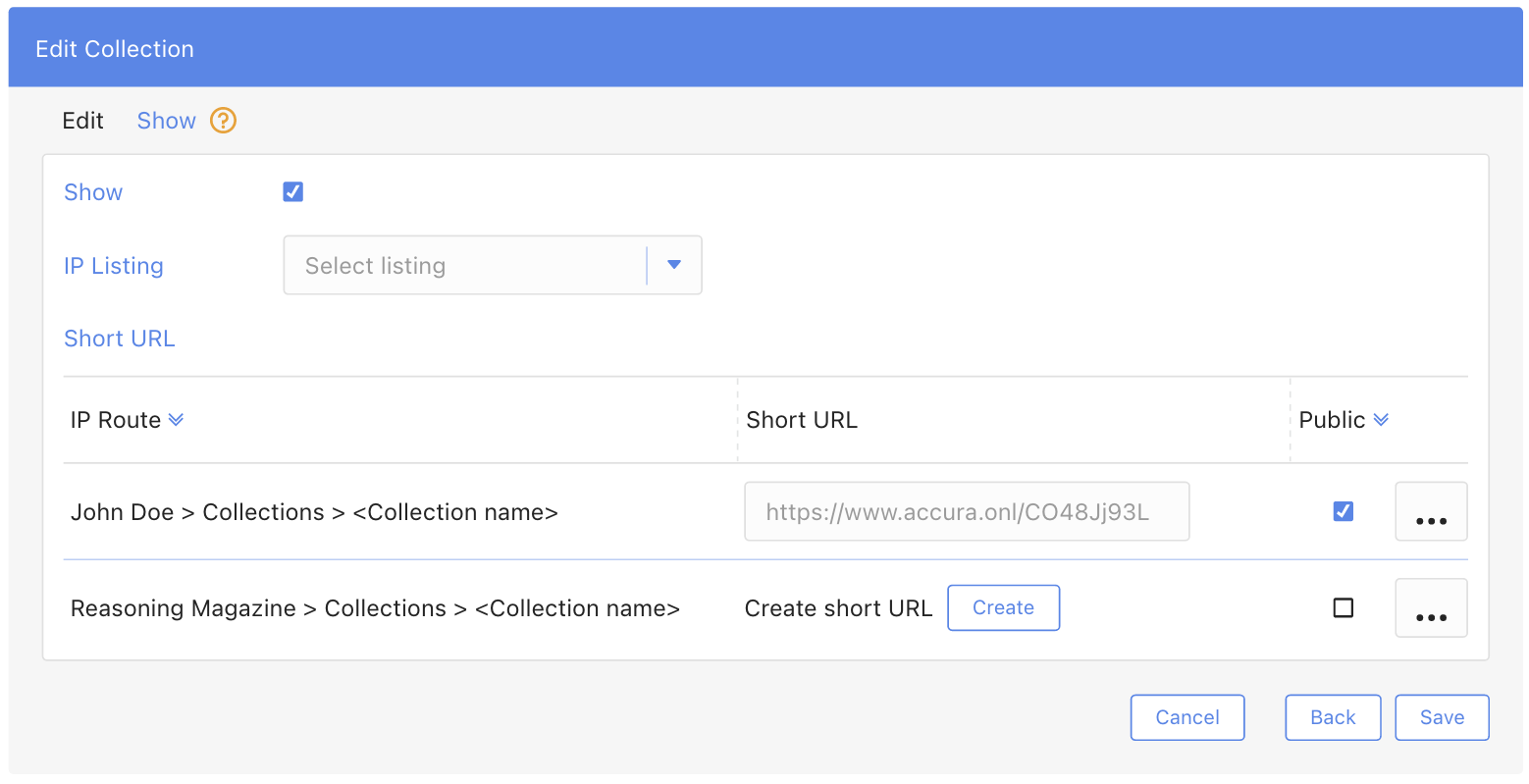1529x784 pixels.
Task: Save the collection changes
Action: tap(1442, 717)
